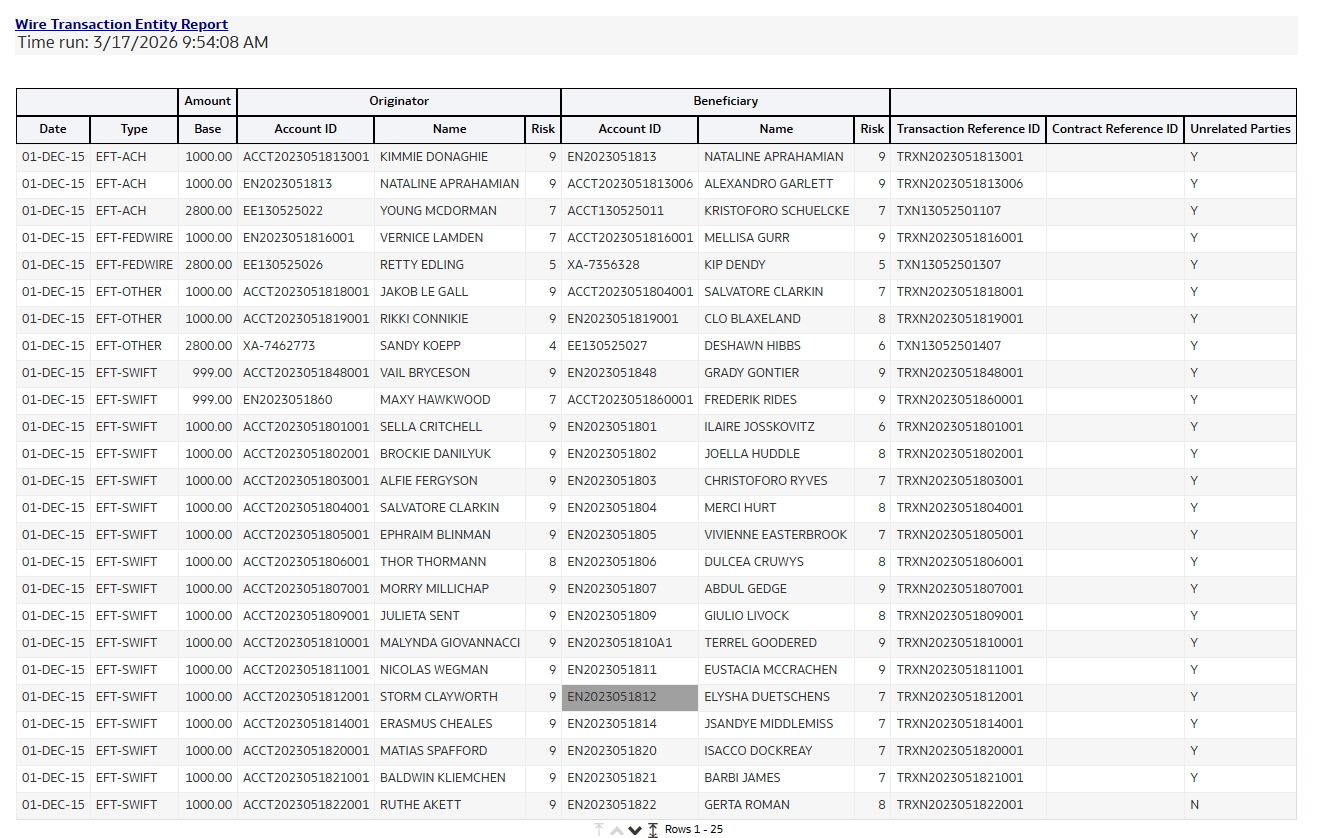Click the Contract Reference ID column header
Viewport: 1329px width, 838px height.
(x=1114, y=129)
